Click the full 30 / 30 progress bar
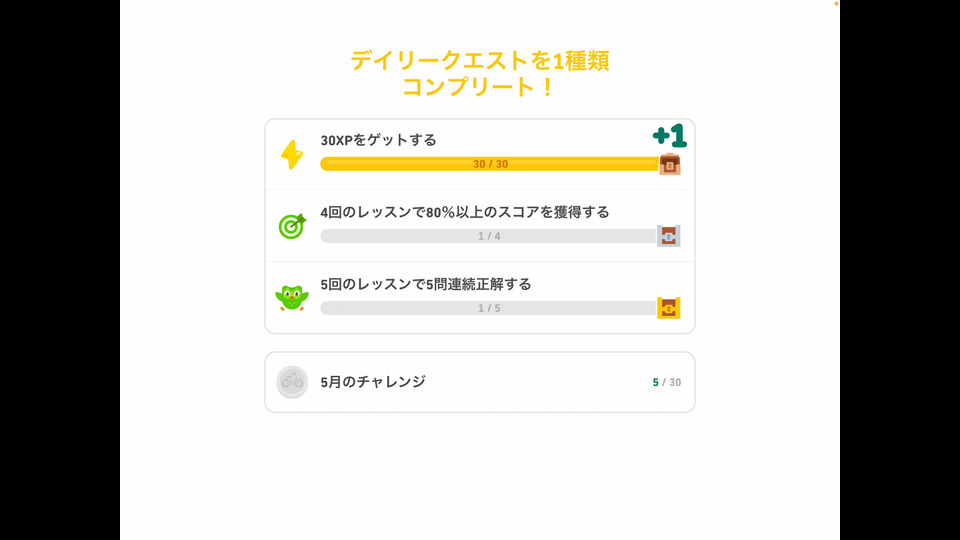The width and height of the screenshot is (960, 540). 489,164
